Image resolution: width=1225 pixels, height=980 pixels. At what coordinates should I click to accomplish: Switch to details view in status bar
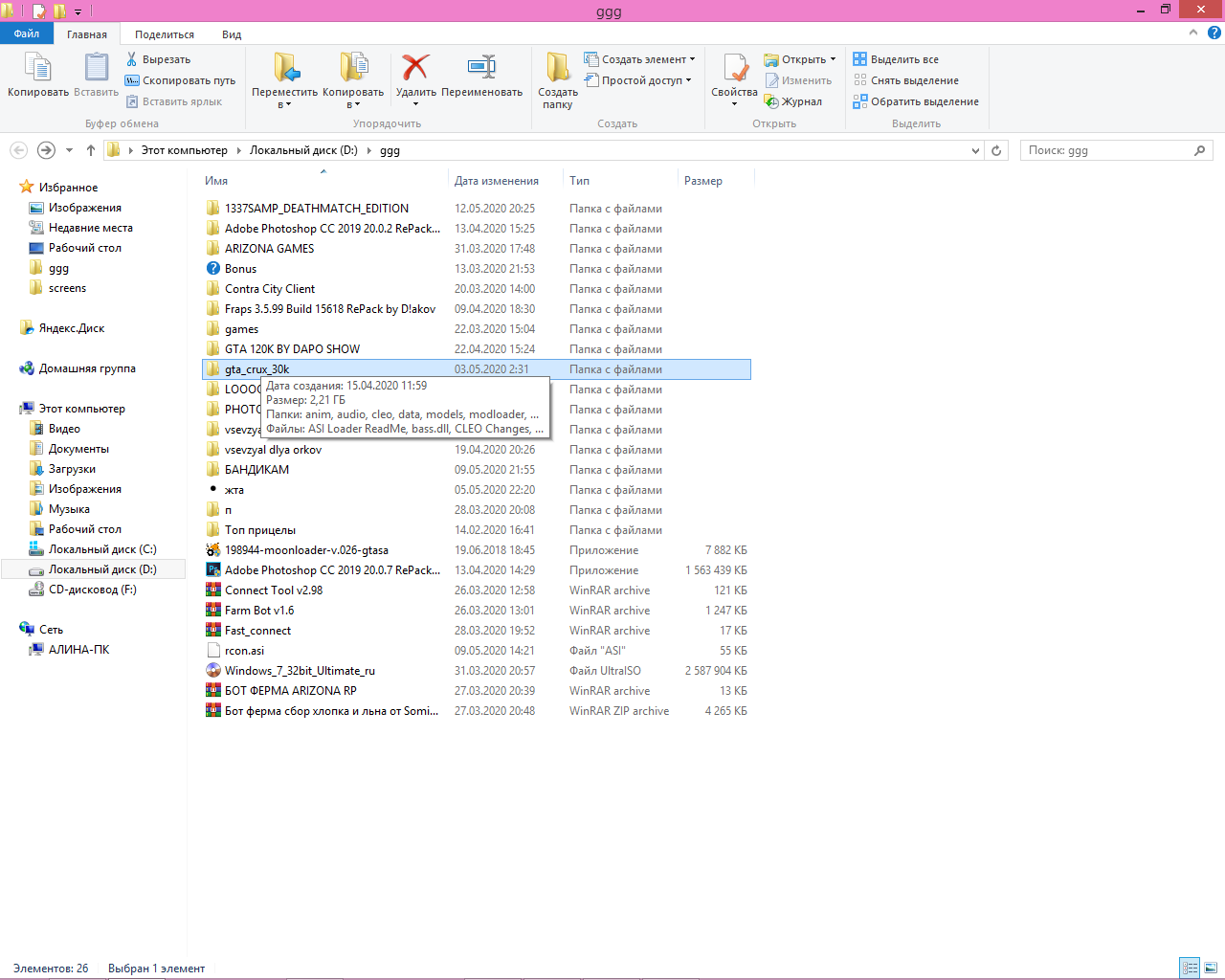[x=1190, y=968]
